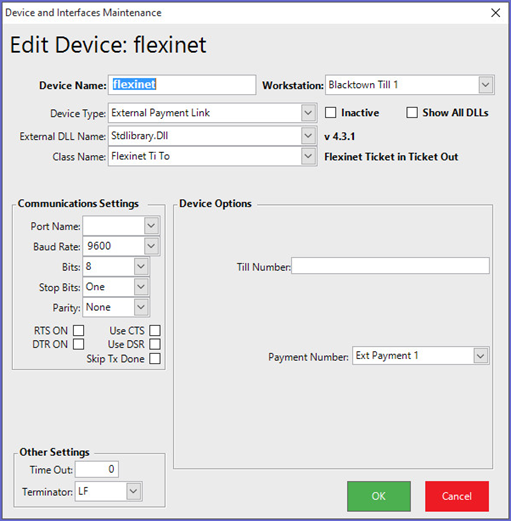Open the External DLL Name dropdown

pos(308,136)
